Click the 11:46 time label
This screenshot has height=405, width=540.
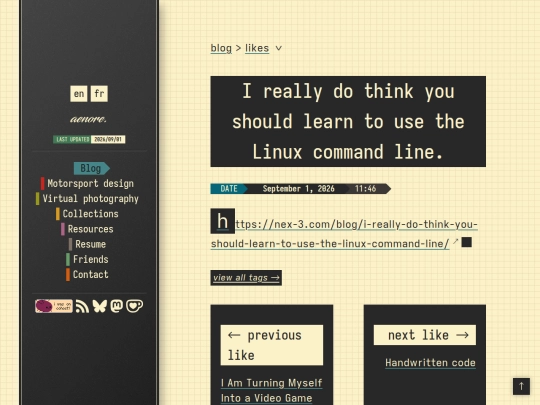(x=365, y=189)
